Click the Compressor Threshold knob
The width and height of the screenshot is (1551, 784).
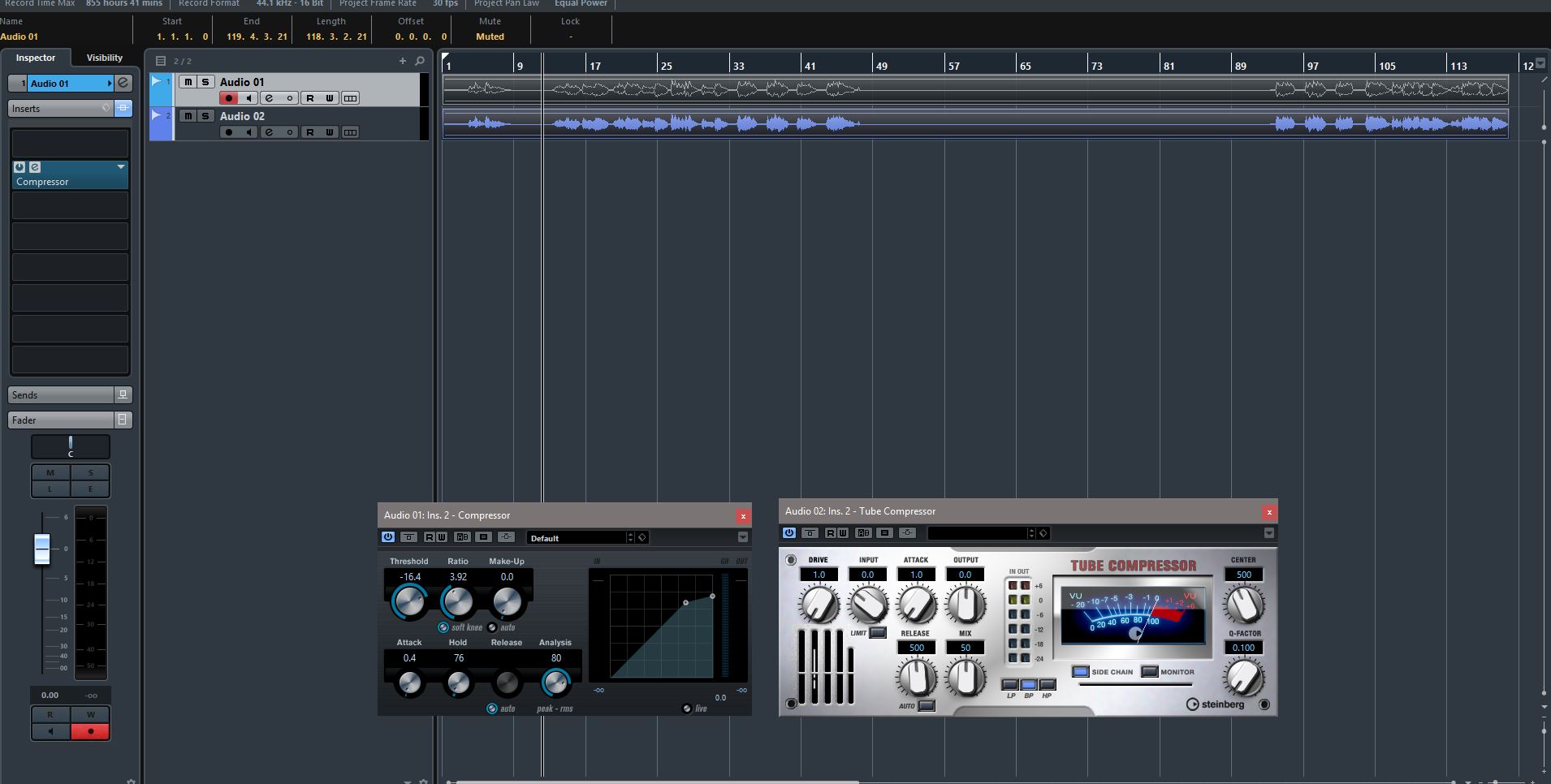coord(408,602)
